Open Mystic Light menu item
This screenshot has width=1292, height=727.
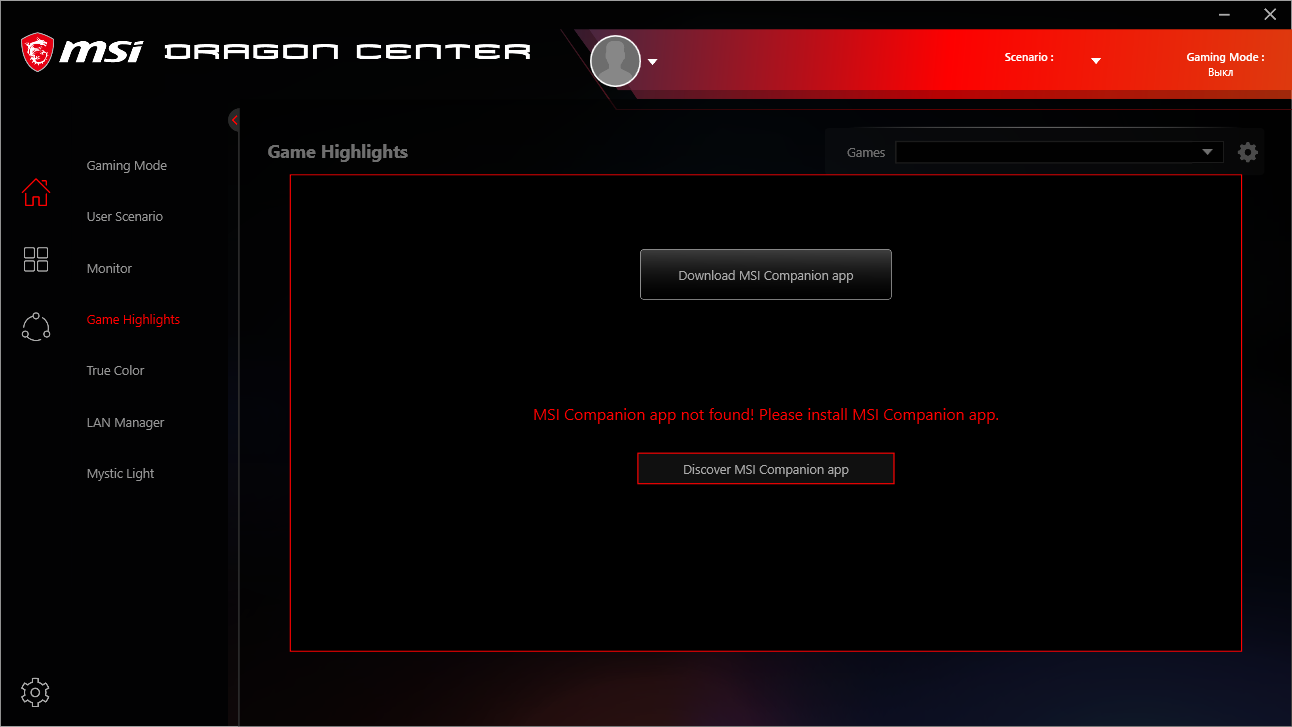tap(120, 474)
